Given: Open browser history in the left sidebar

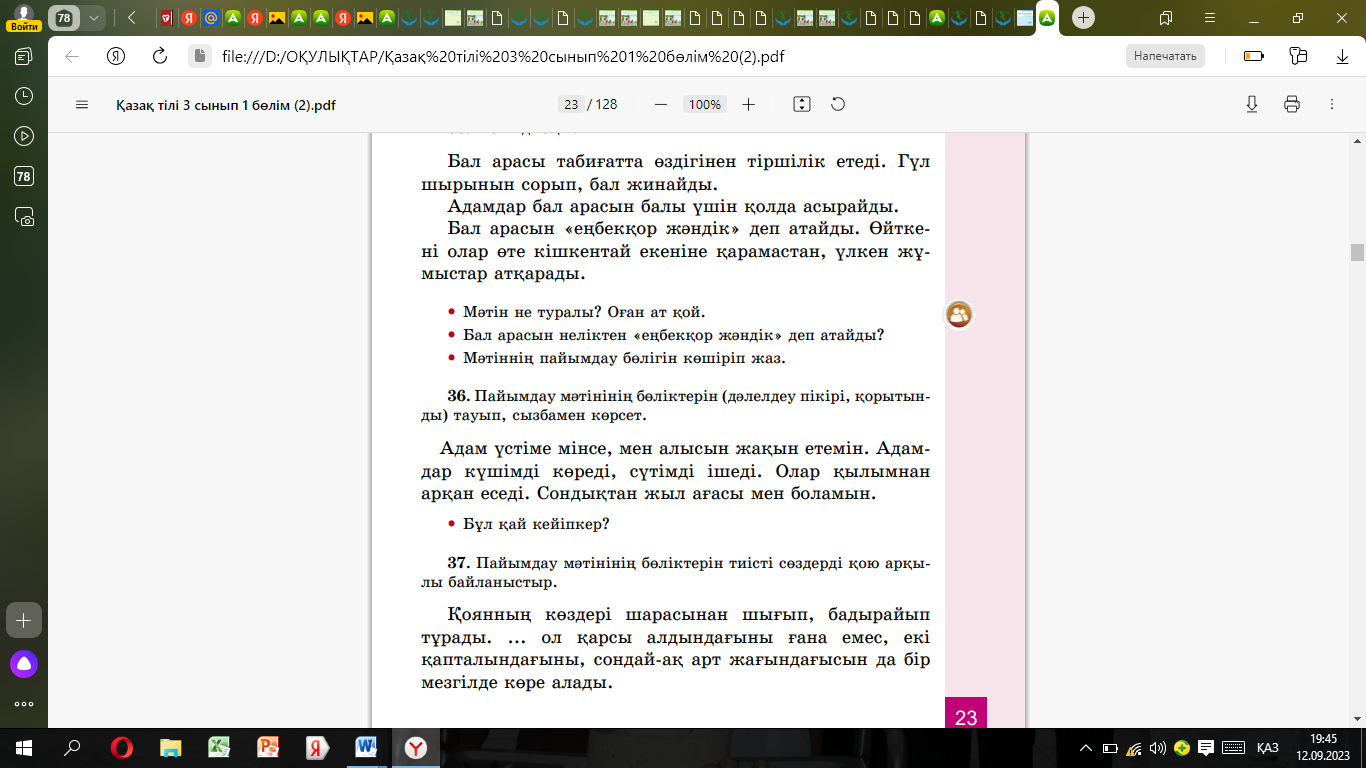Looking at the screenshot, I should coord(24,96).
